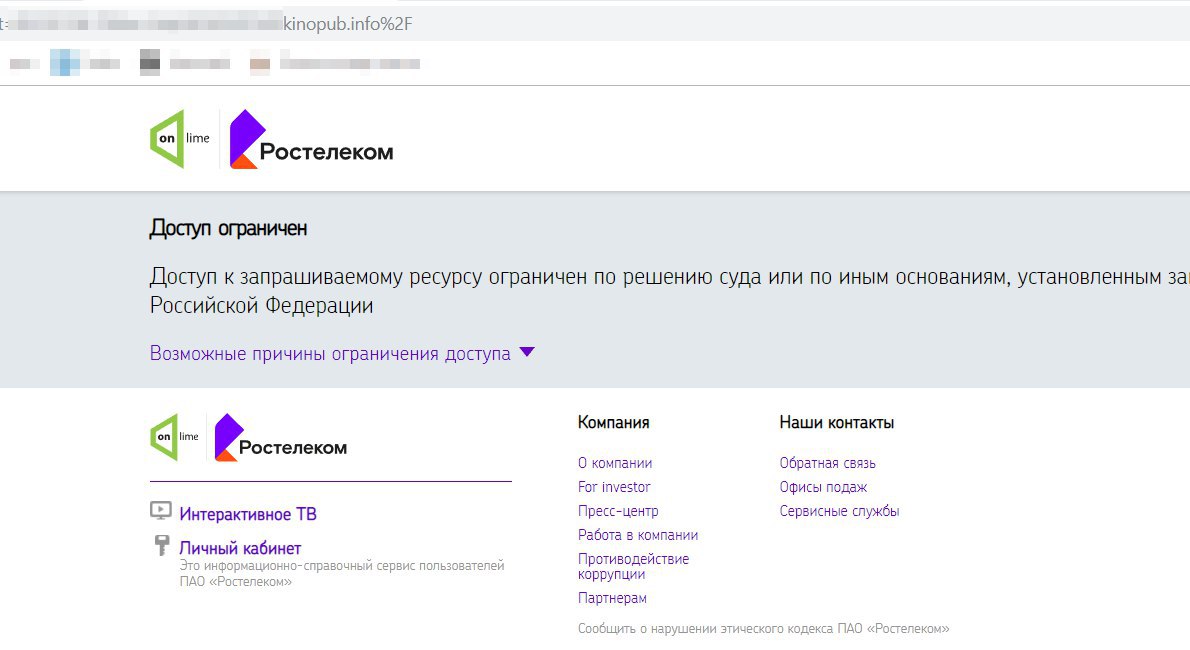Click the footer OnLime logo
Screen dimensions: 1190x650
click(x=175, y=437)
